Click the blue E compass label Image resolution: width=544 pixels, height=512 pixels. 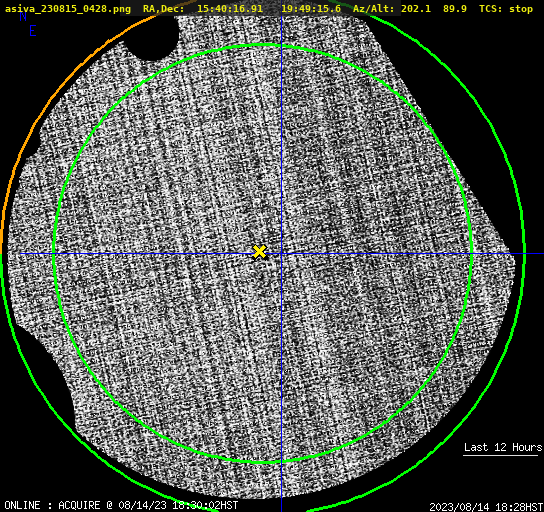coord(33,31)
